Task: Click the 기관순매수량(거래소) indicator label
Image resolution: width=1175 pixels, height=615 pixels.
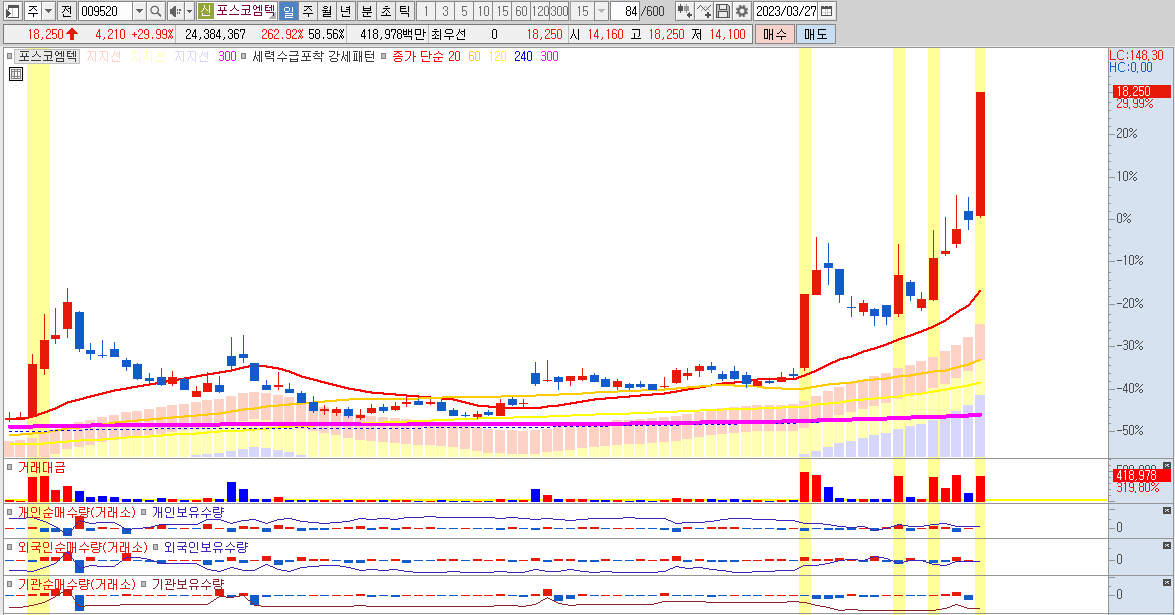Action: (76, 584)
